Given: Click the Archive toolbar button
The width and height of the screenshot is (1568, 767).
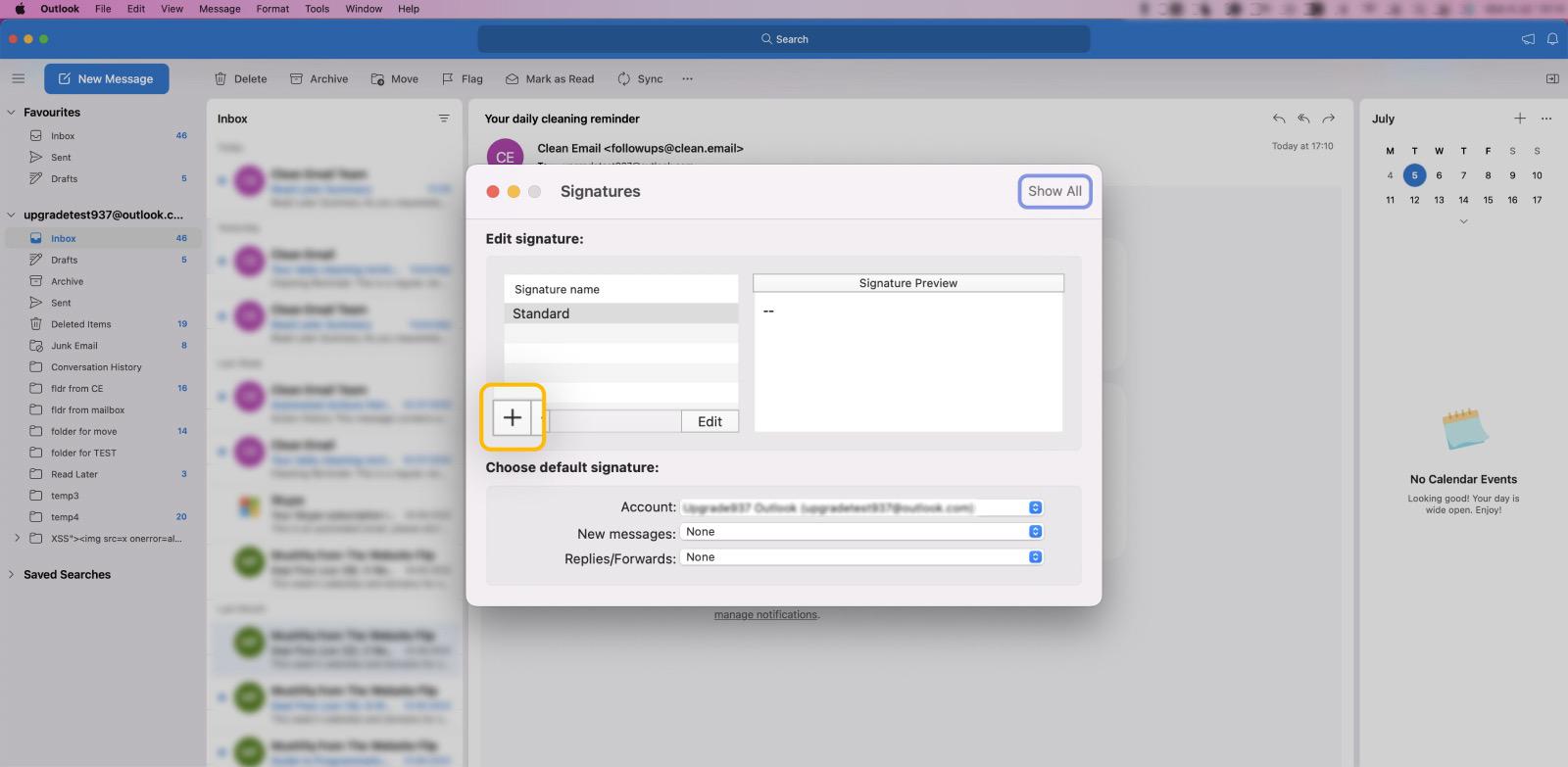Looking at the screenshot, I should tap(319, 78).
